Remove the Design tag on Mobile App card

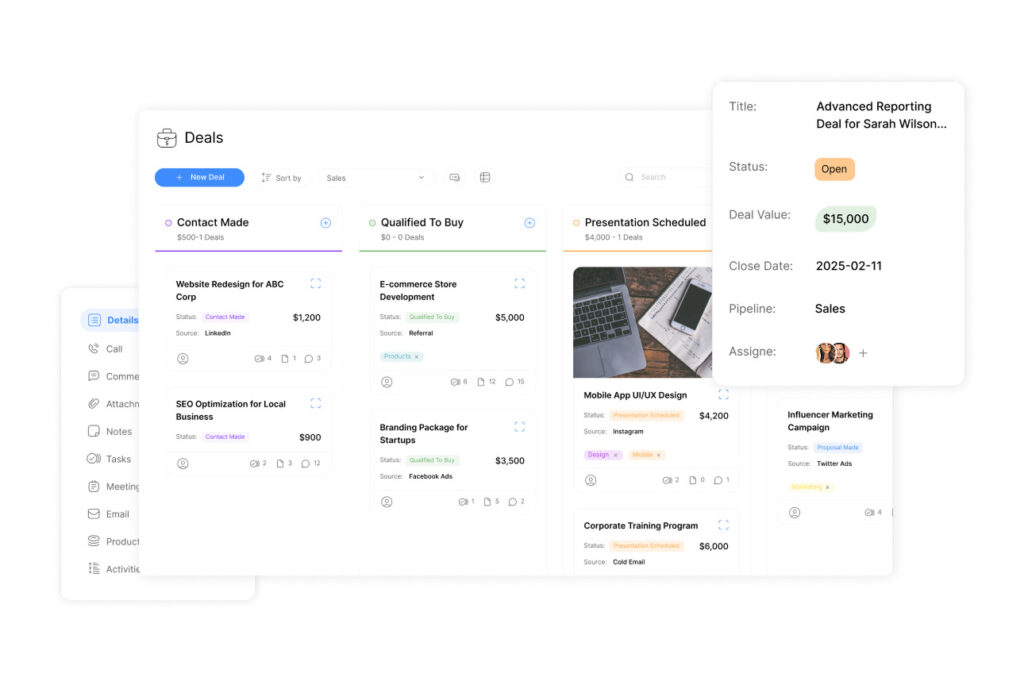[x=615, y=455]
